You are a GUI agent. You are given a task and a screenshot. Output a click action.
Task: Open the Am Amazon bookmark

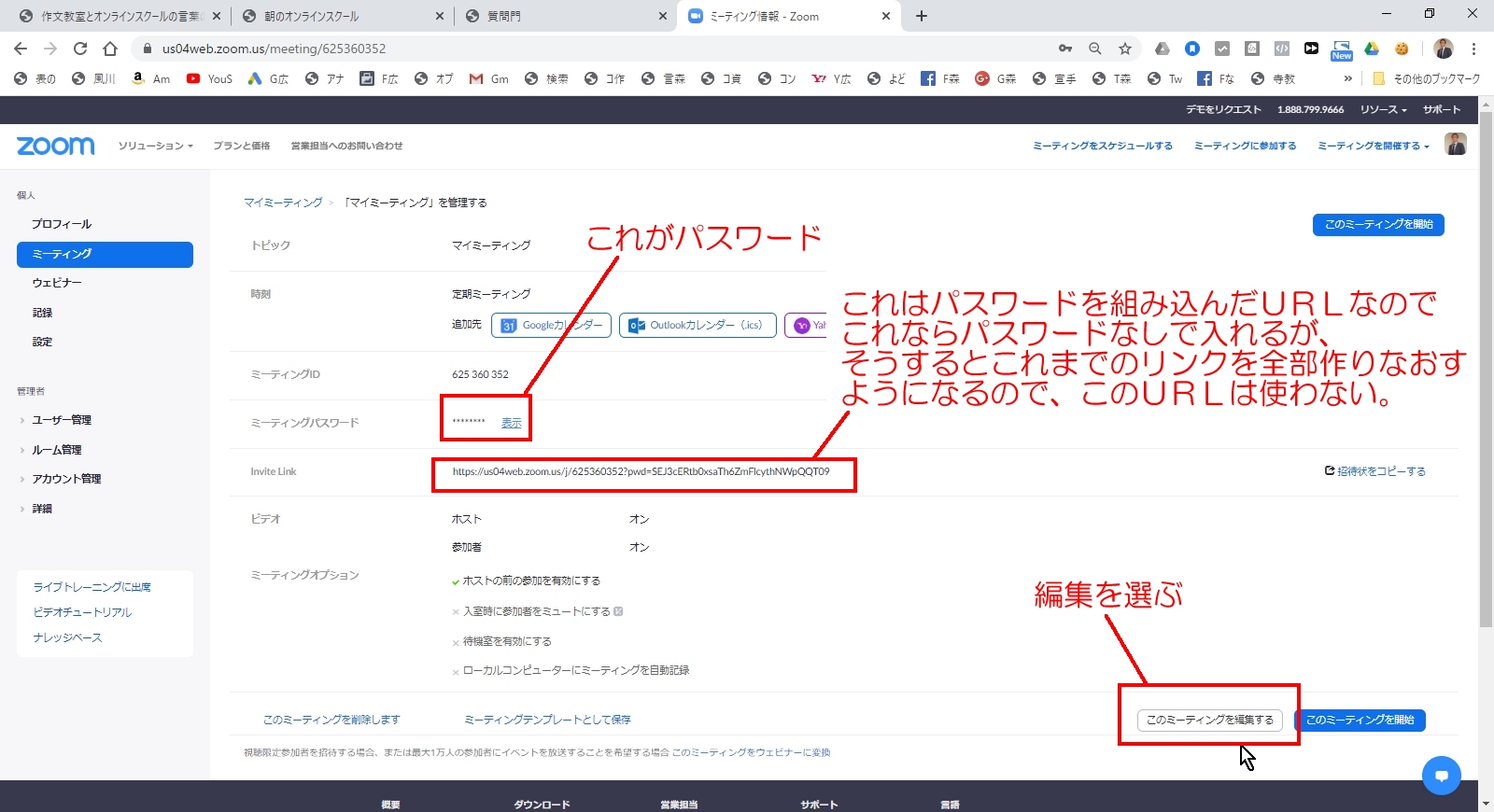150,78
